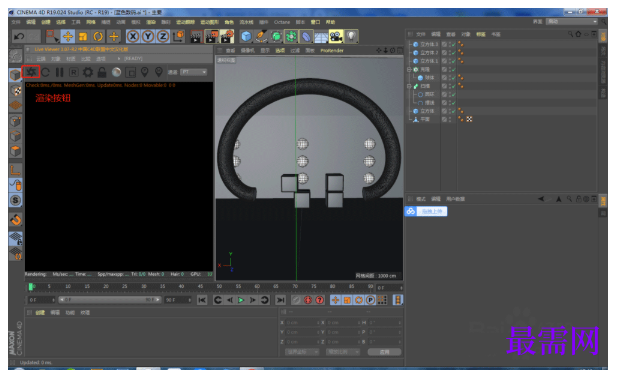This screenshot has height=372, width=618.
Task: Activate the Scale tool
Action: coord(83,37)
